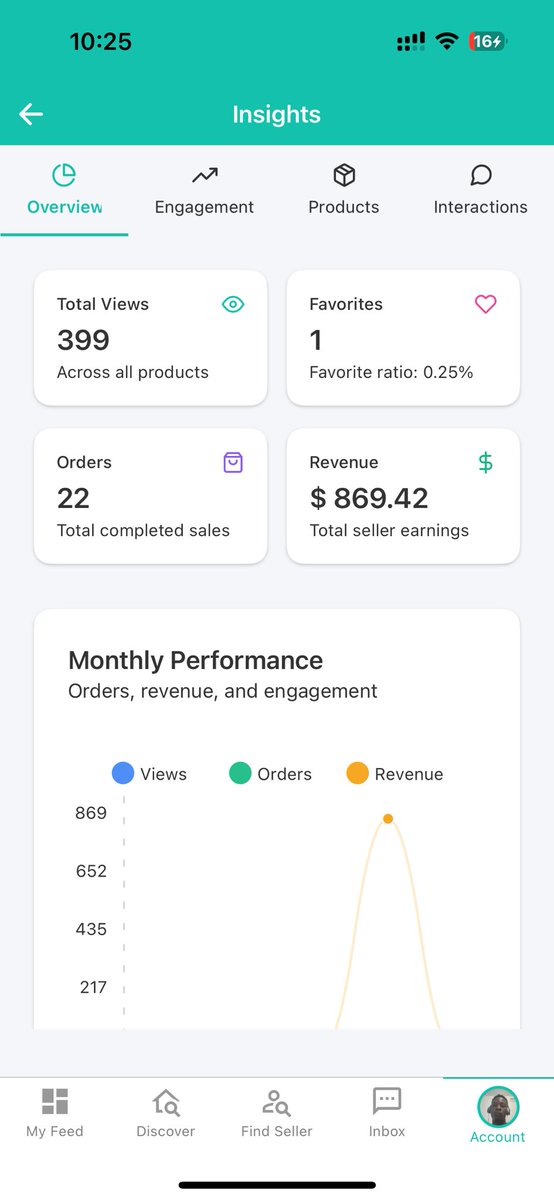
Task: Tap the heart icon on Favorites card
Action: tap(485, 304)
